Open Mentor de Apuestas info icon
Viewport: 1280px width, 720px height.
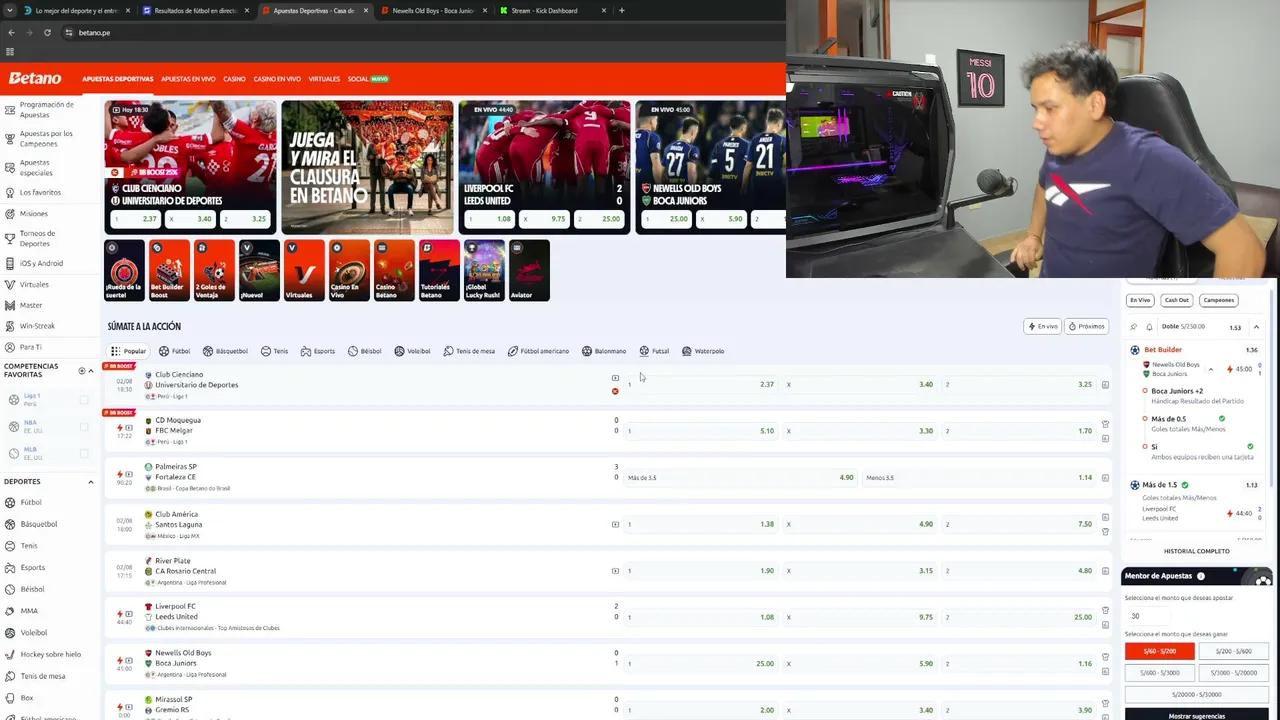click(1201, 576)
